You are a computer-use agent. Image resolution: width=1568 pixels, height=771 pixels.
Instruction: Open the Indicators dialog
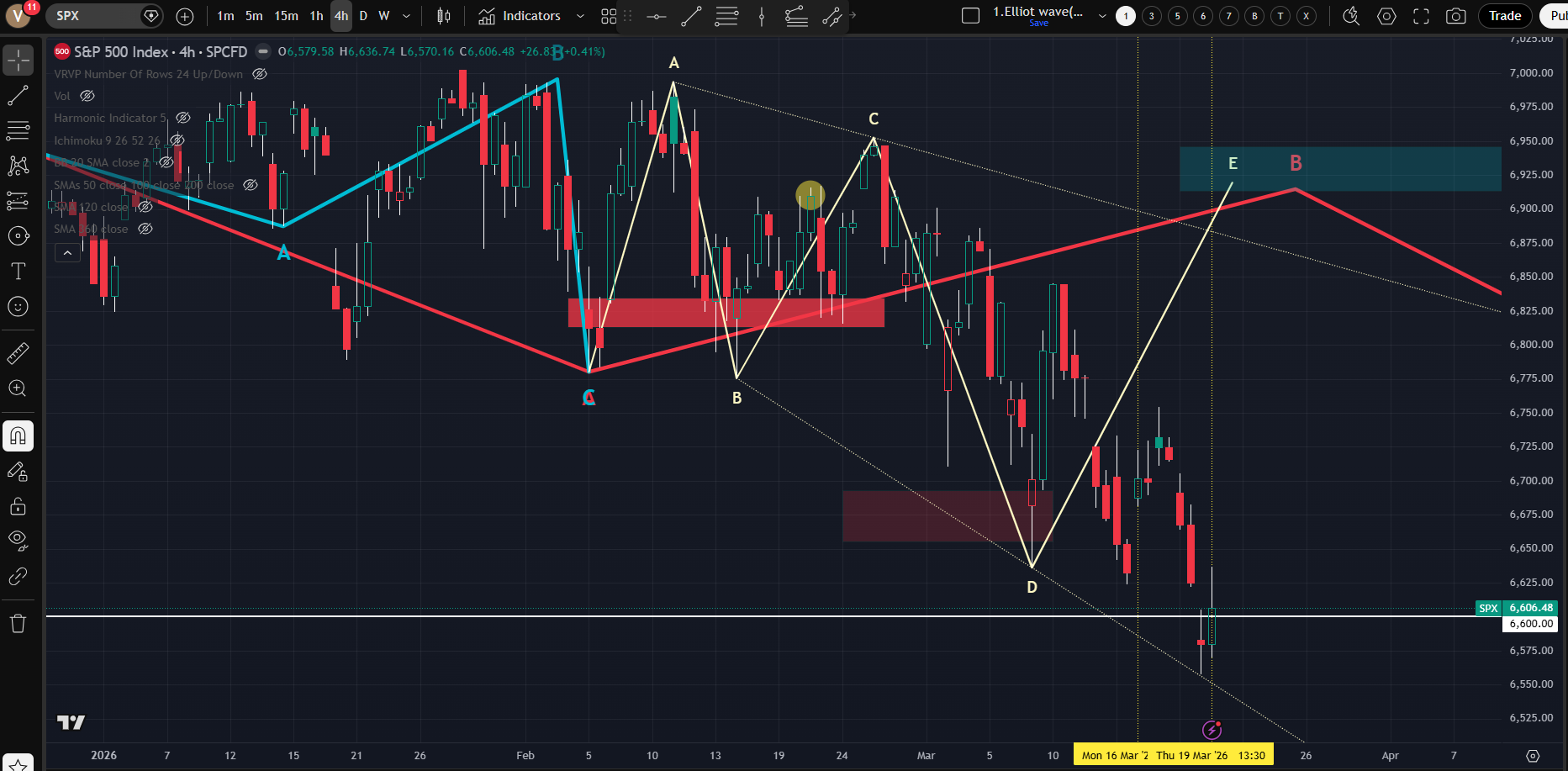coord(520,16)
